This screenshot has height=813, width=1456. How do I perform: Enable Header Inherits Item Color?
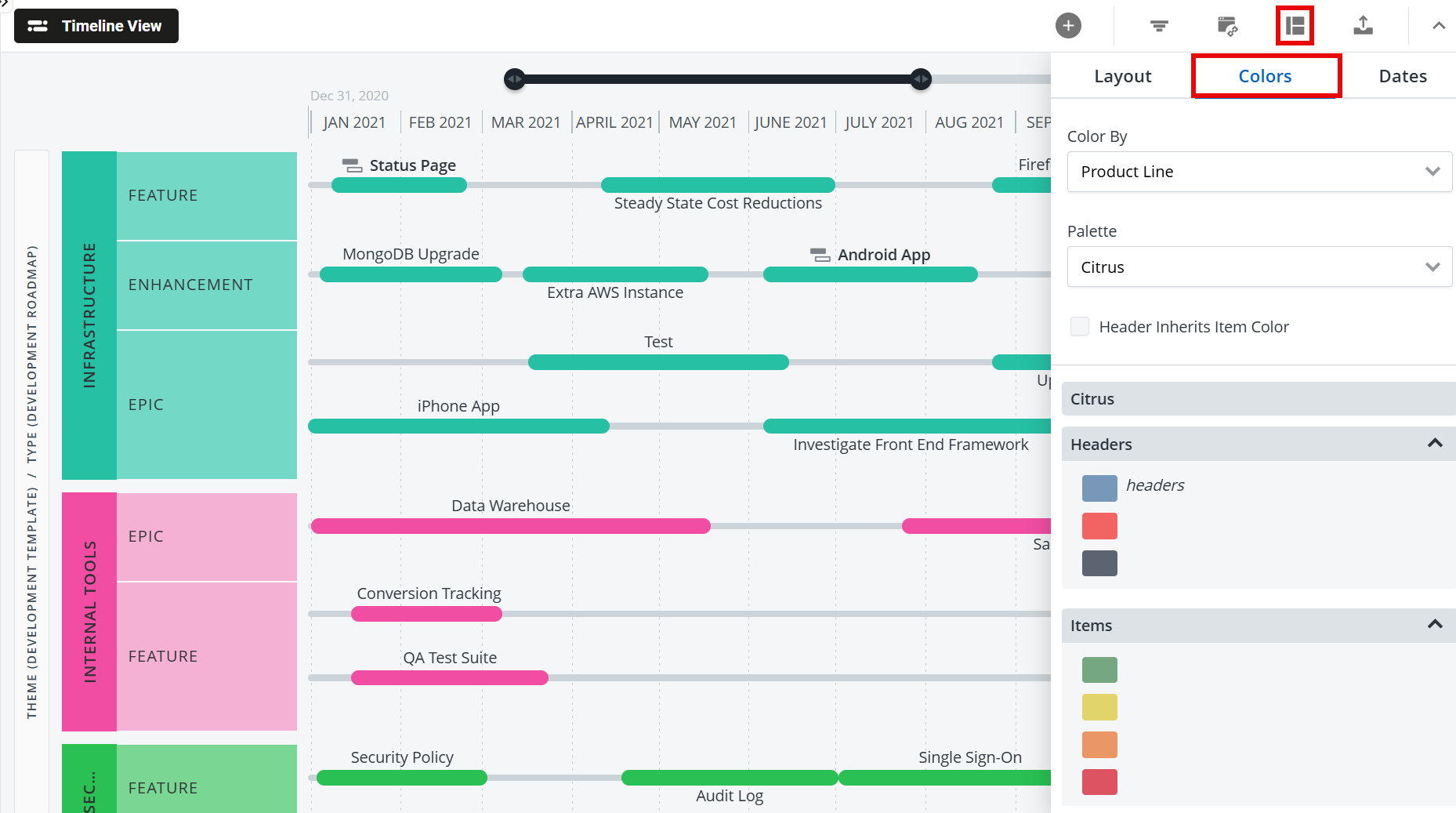(x=1080, y=326)
